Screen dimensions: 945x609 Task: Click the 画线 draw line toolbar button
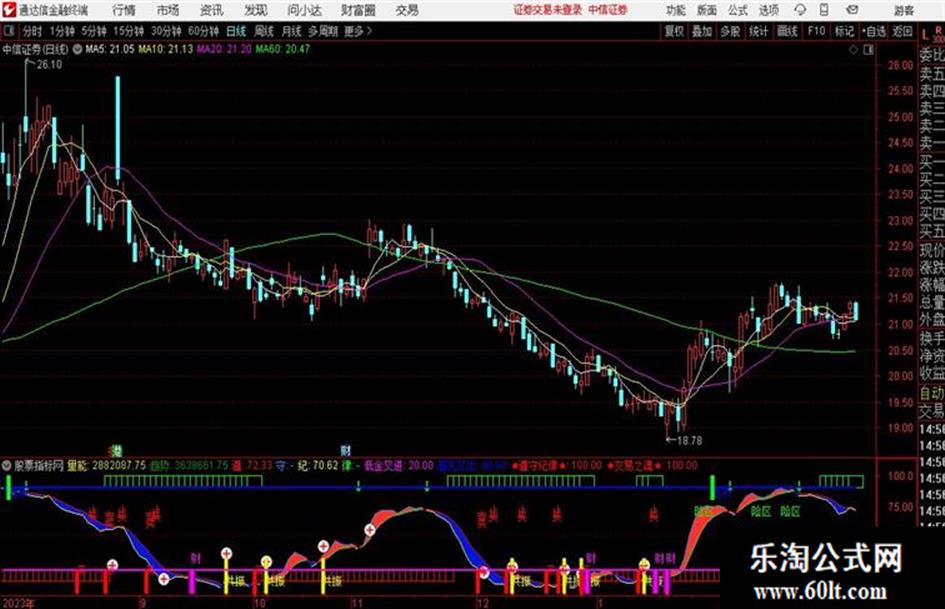click(787, 31)
